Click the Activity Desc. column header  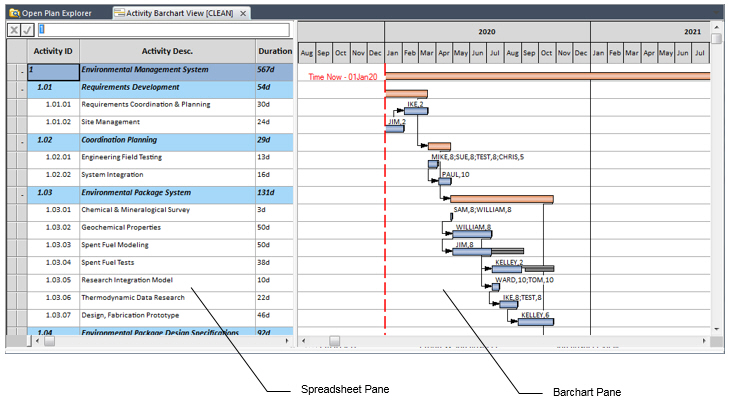(167, 51)
